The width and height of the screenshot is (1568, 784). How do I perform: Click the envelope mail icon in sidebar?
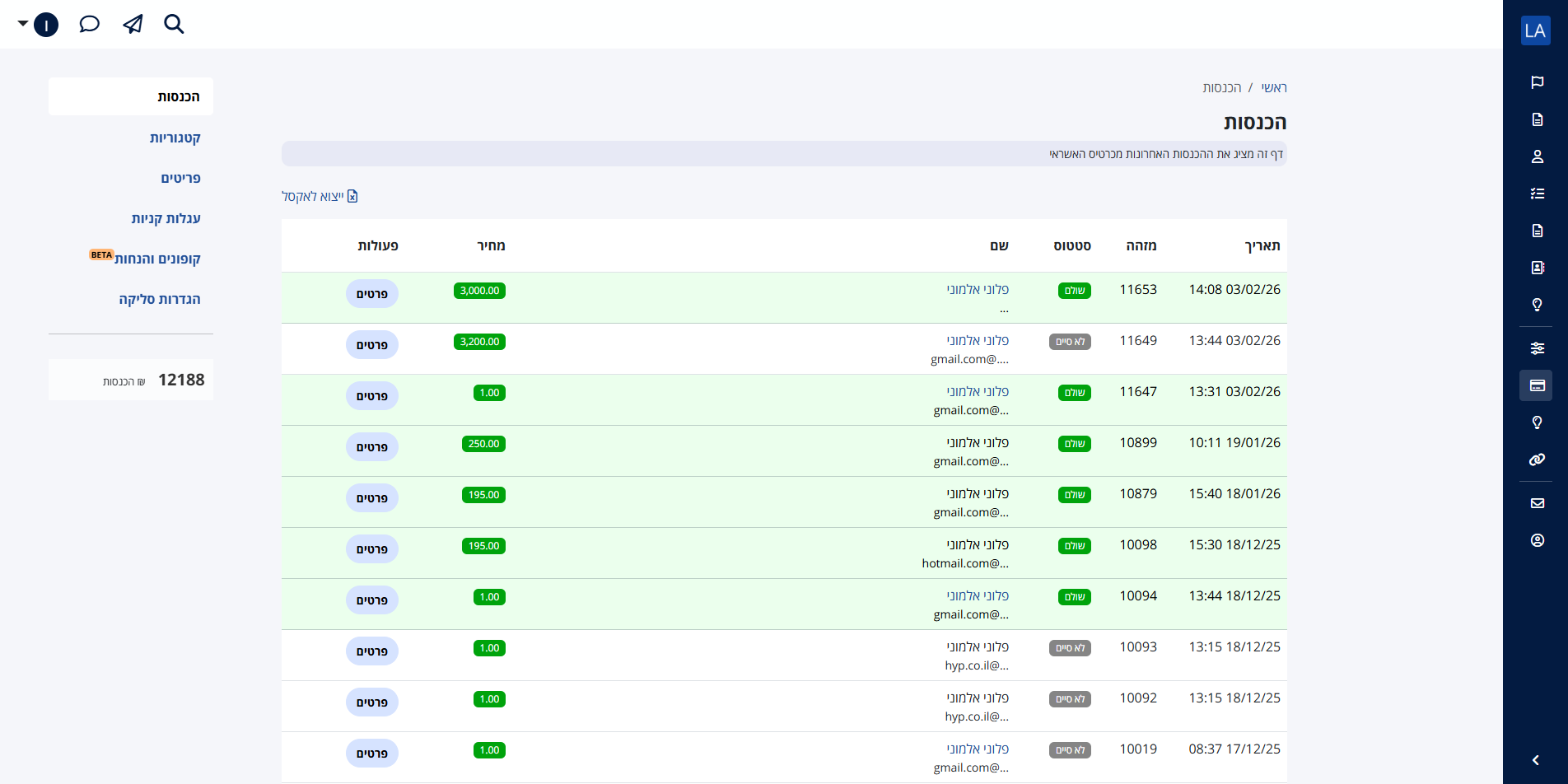(x=1537, y=503)
